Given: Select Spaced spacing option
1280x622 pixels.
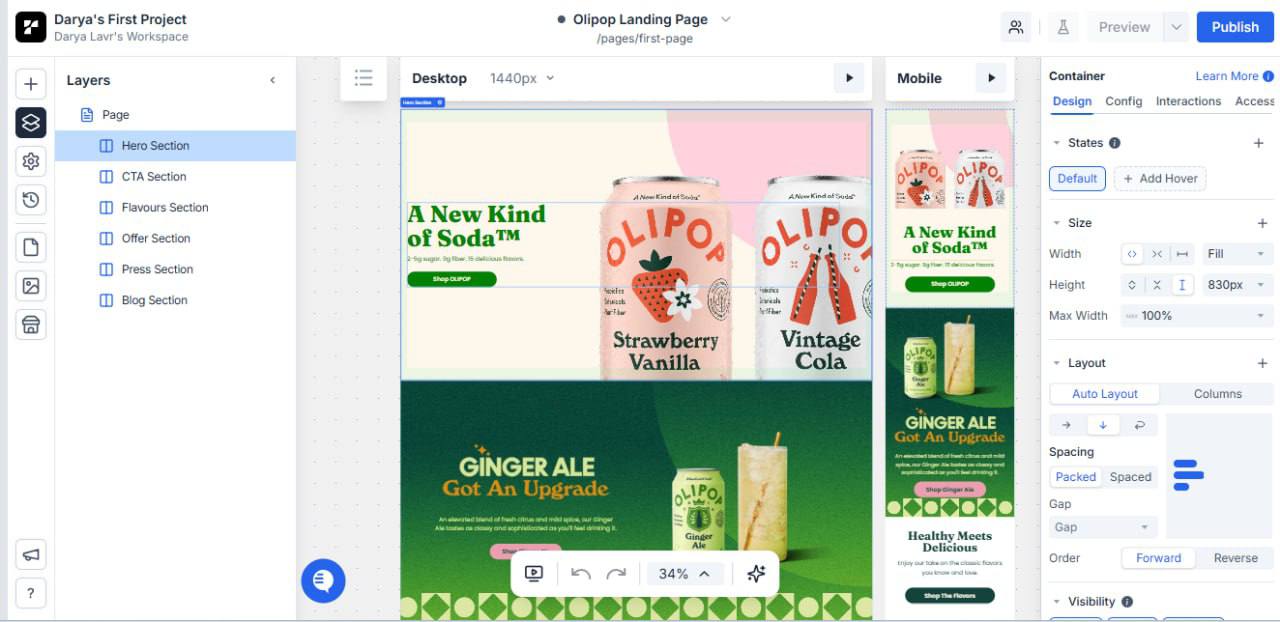Looking at the screenshot, I should coord(1130,477).
